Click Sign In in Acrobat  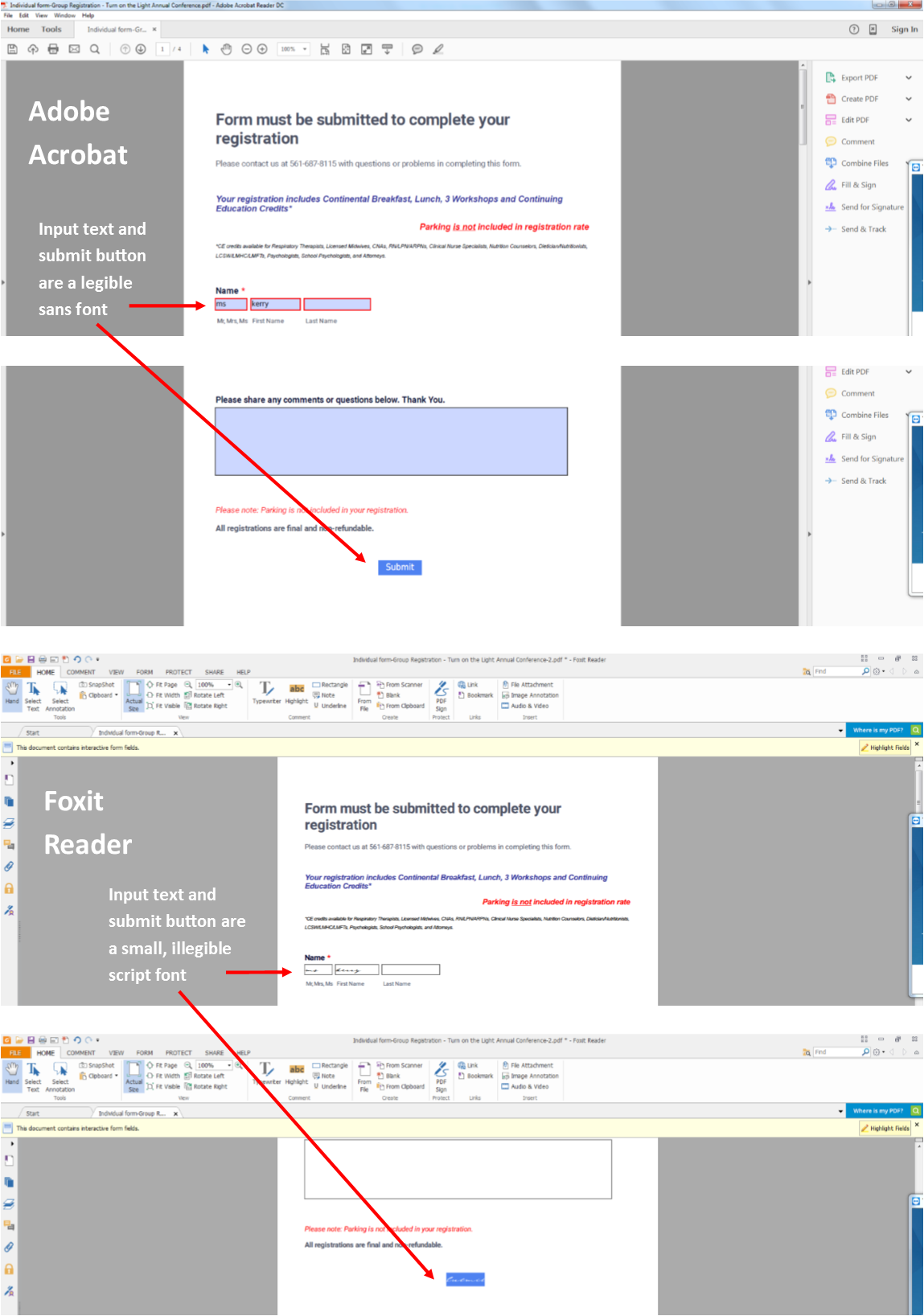pyautogui.click(x=904, y=30)
